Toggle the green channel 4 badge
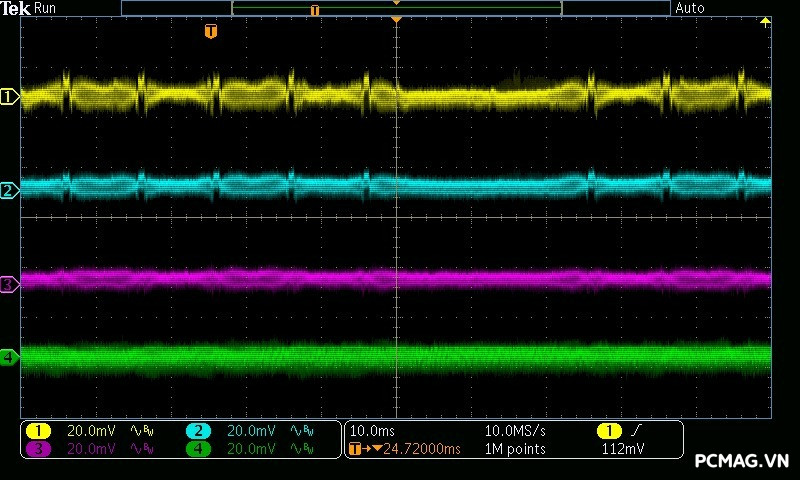The height and width of the screenshot is (480, 800). click(x=198, y=449)
